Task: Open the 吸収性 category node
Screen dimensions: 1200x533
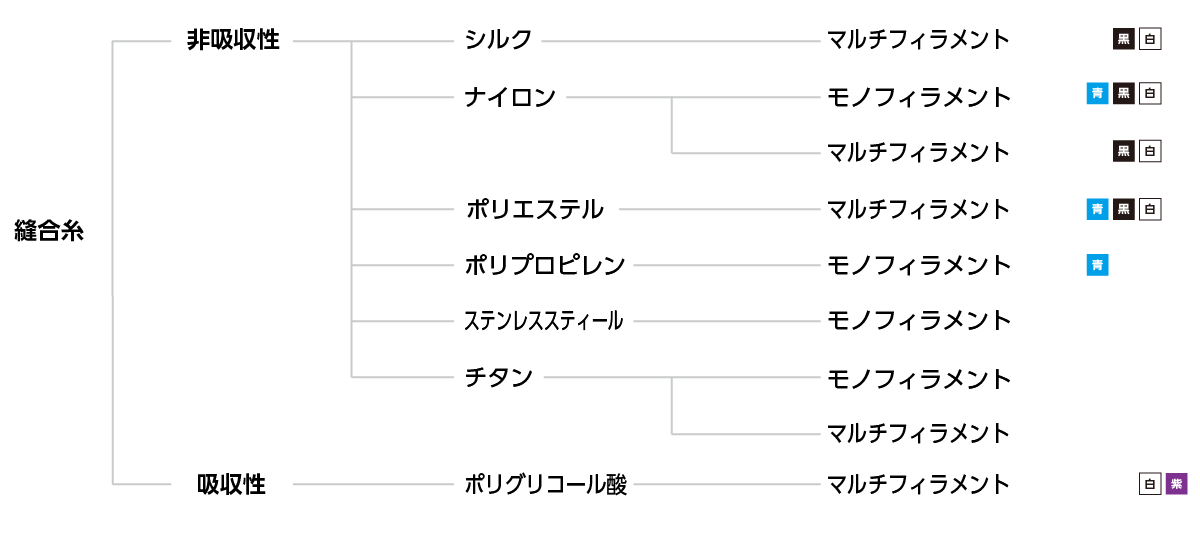Action: pyautogui.click(x=232, y=485)
